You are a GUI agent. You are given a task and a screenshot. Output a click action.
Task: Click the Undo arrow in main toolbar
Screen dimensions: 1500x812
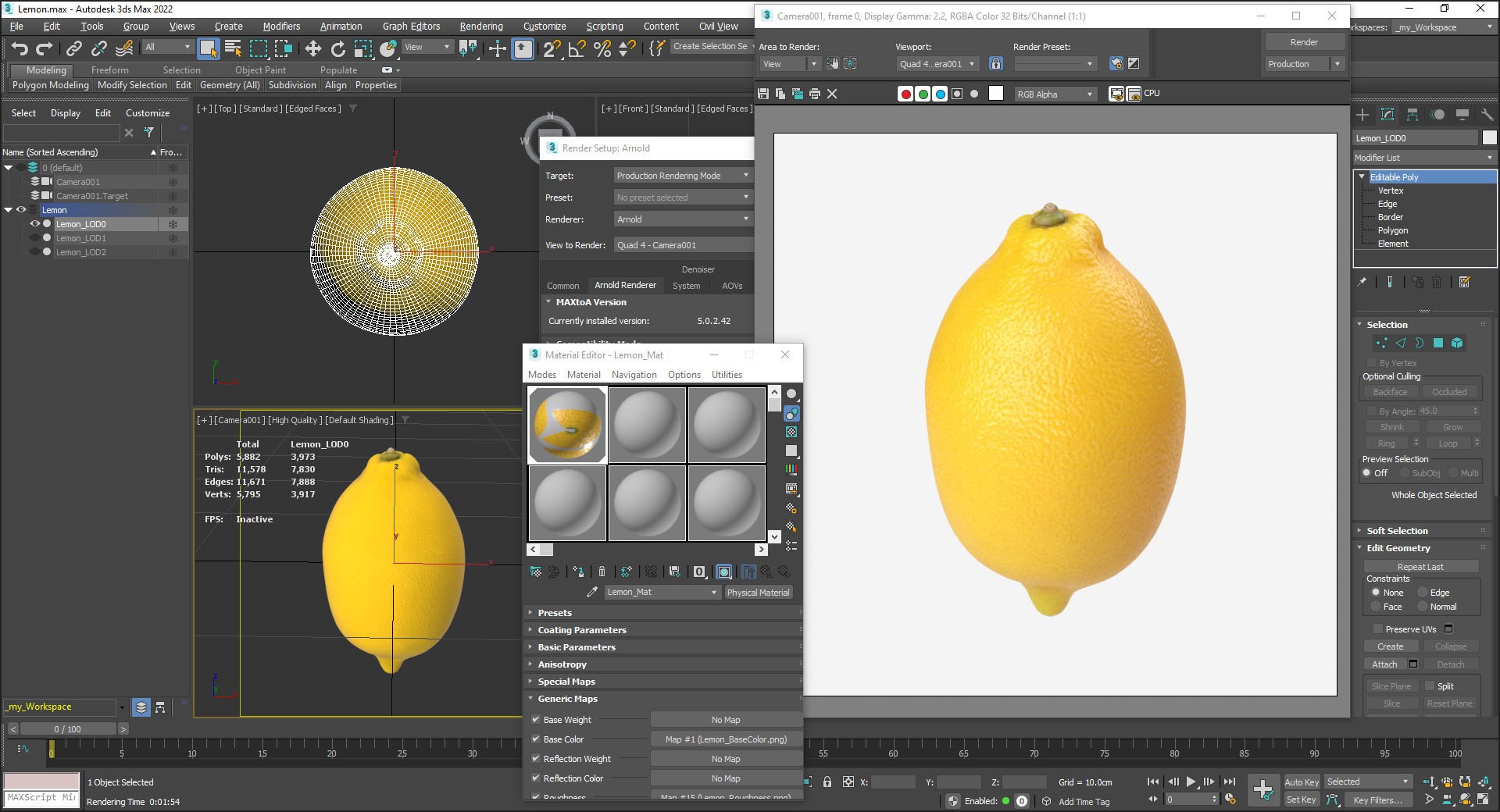coord(20,49)
